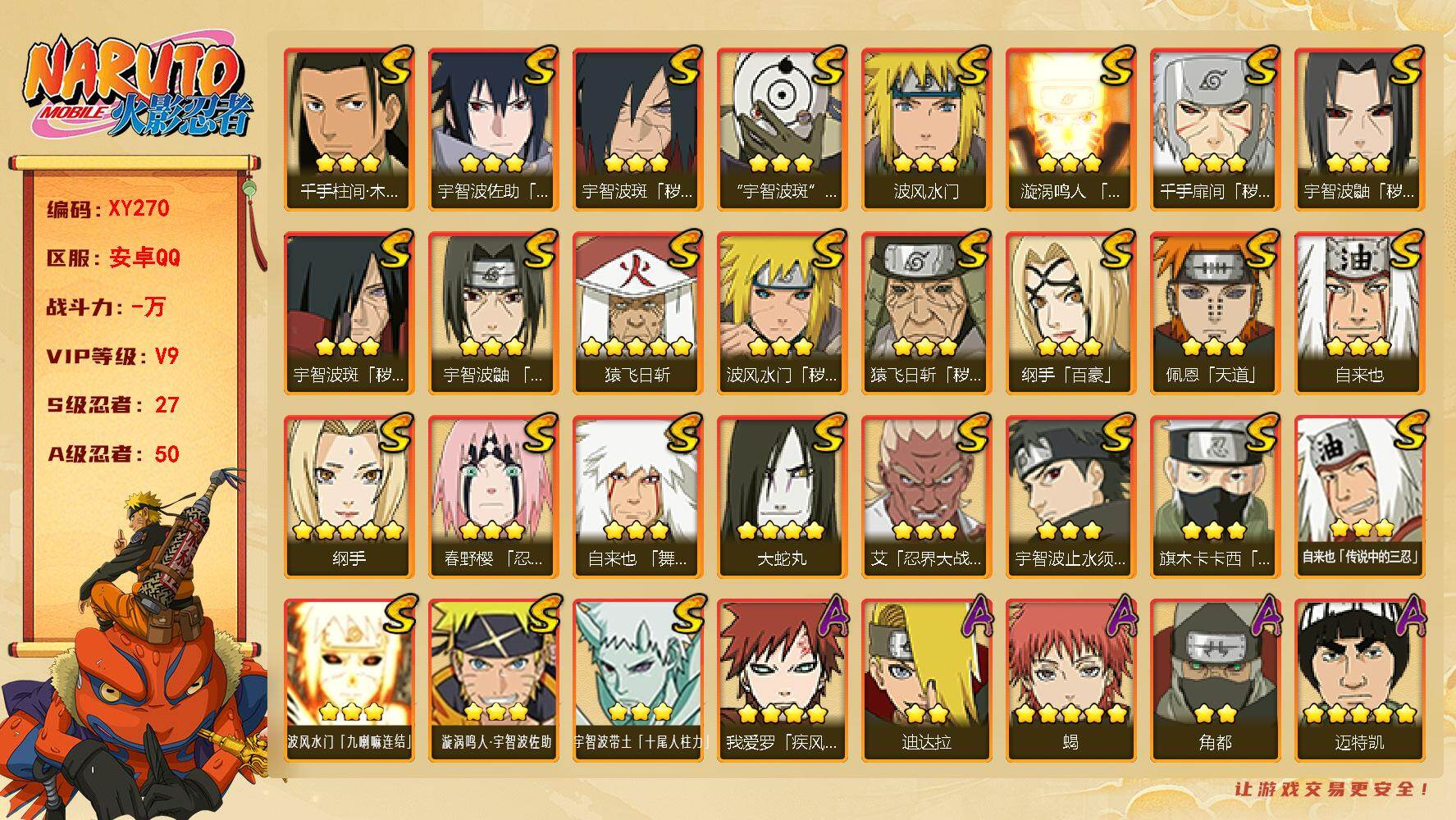The height and width of the screenshot is (820, 1456).
Task: Select the 我爱罗「疾风...」 card
Action: pyautogui.click(x=782, y=680)
